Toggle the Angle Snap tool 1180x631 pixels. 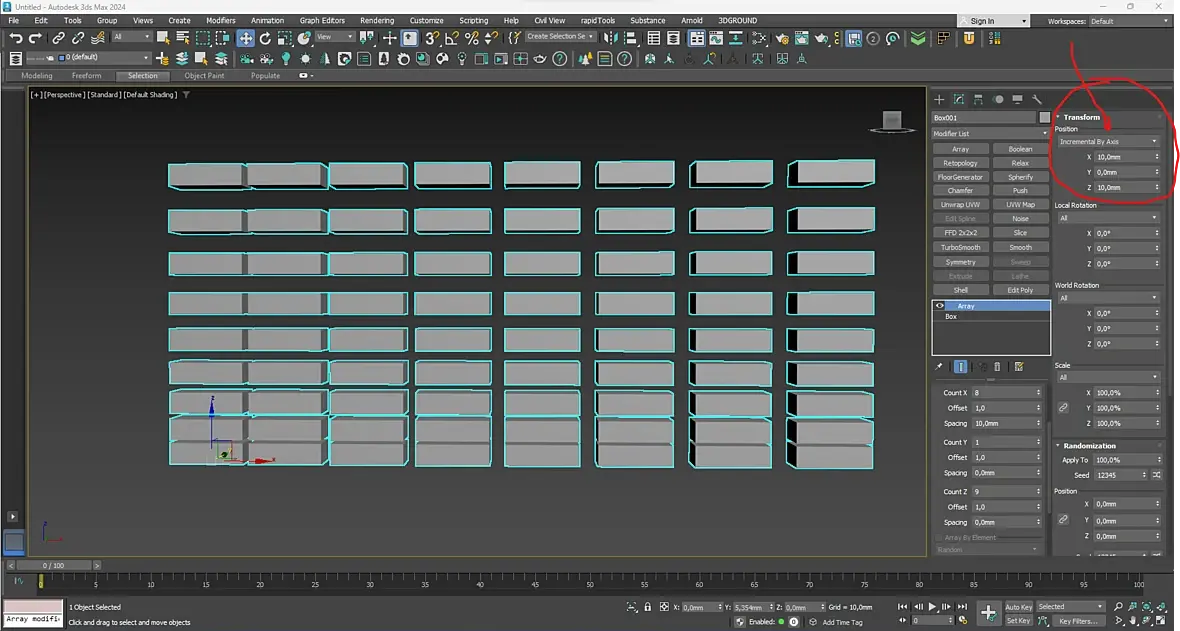452,38
